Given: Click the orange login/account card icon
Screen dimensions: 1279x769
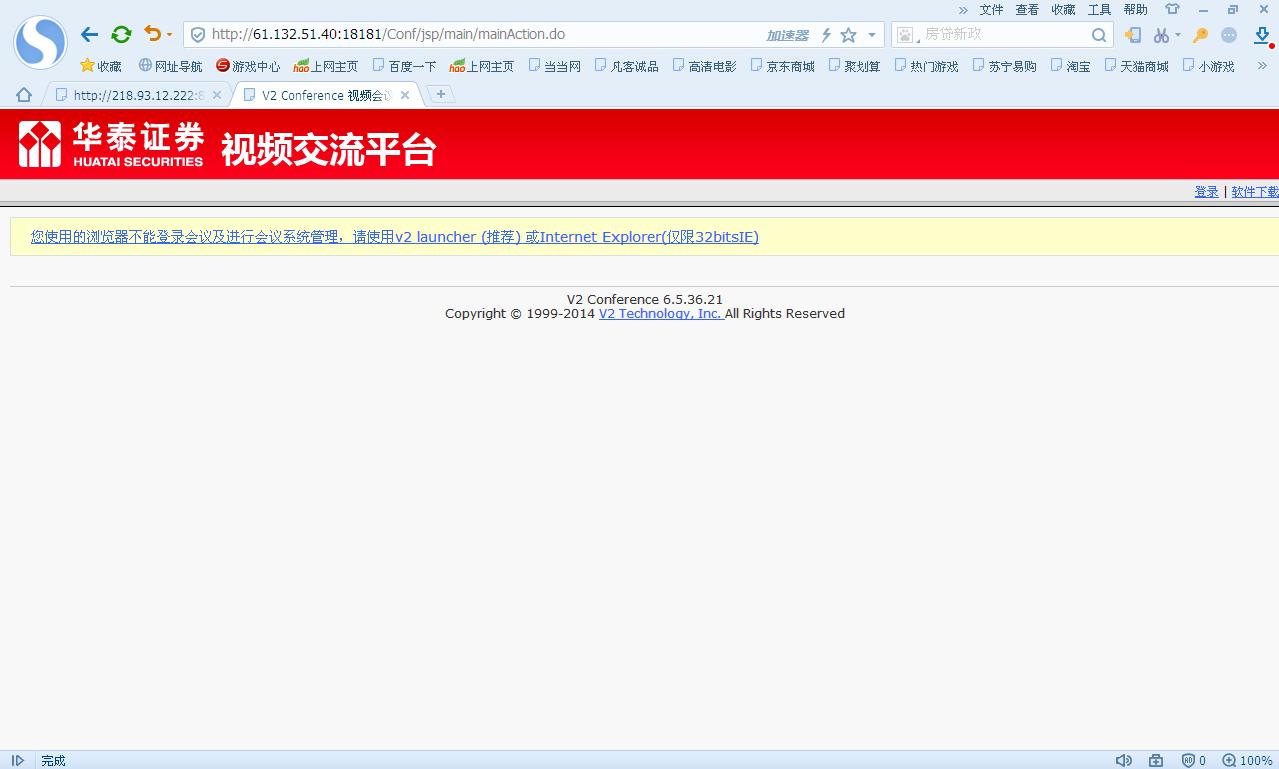Looking at the screenshot, I should click(x=1133, y=35).
